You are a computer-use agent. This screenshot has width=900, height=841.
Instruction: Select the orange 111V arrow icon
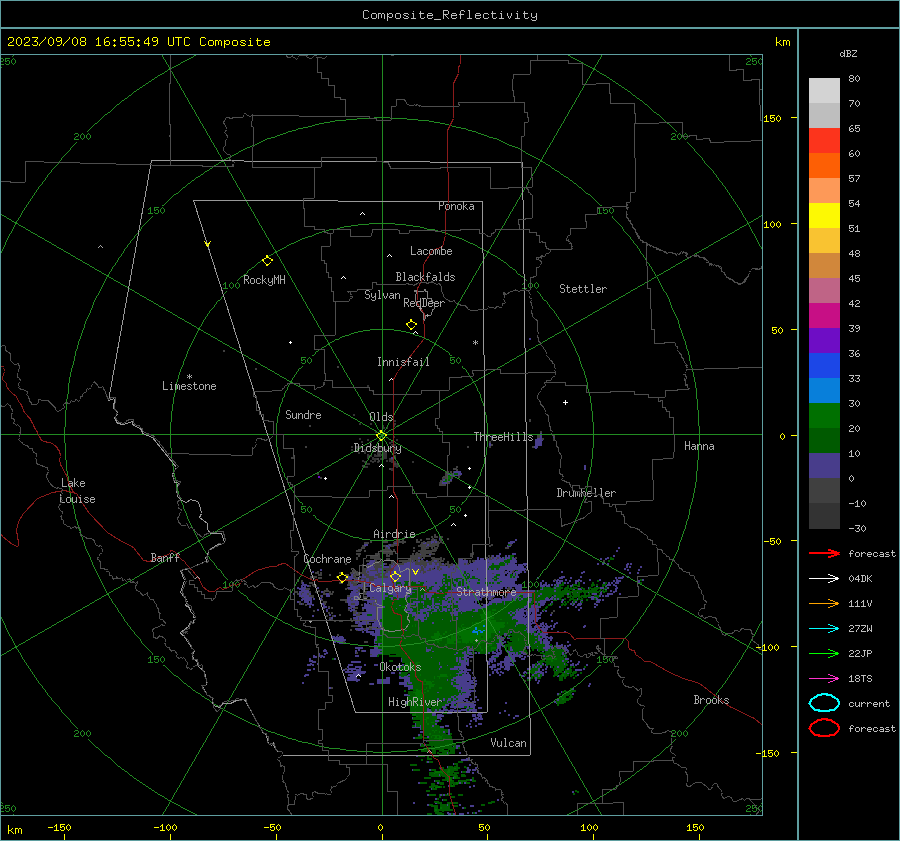[x=824, y=603]
